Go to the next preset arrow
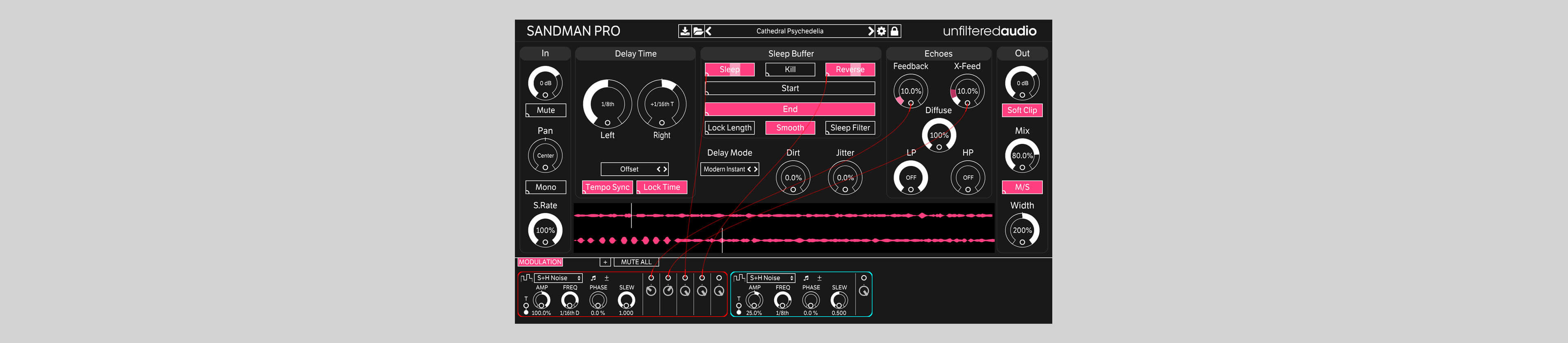 point(871,31)
